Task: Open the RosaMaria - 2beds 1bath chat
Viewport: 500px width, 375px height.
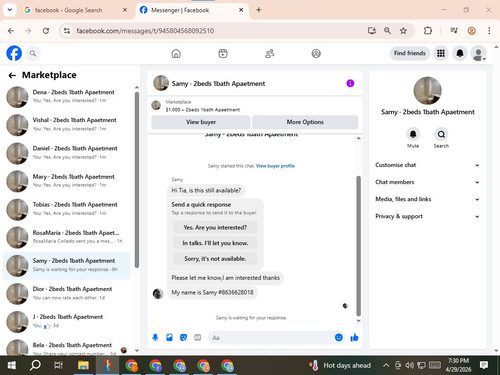Action: pyautogui.click(x=67, y=237)
